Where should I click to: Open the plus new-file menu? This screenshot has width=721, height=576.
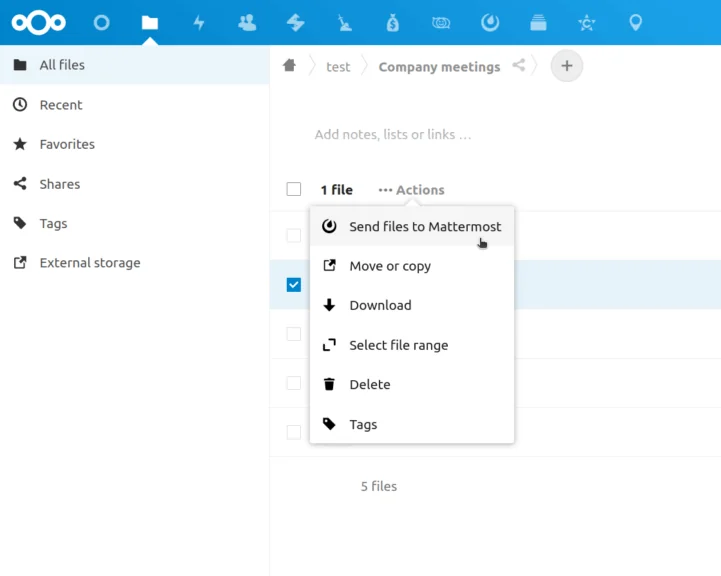[567, 66]
